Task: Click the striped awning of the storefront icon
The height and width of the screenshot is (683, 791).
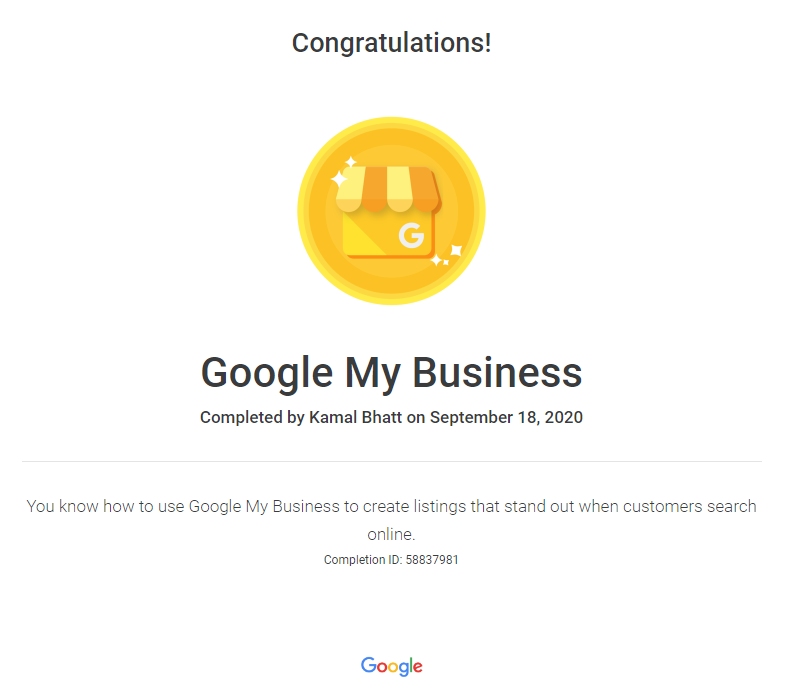Action: pos(388,189)
